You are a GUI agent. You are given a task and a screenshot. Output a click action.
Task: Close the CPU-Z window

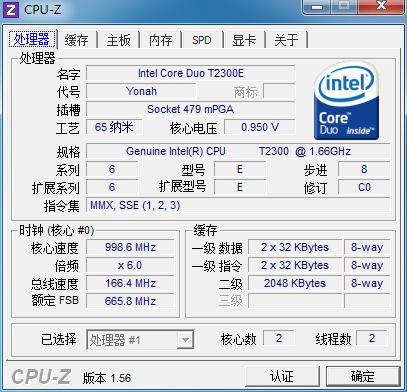(382, 6)
